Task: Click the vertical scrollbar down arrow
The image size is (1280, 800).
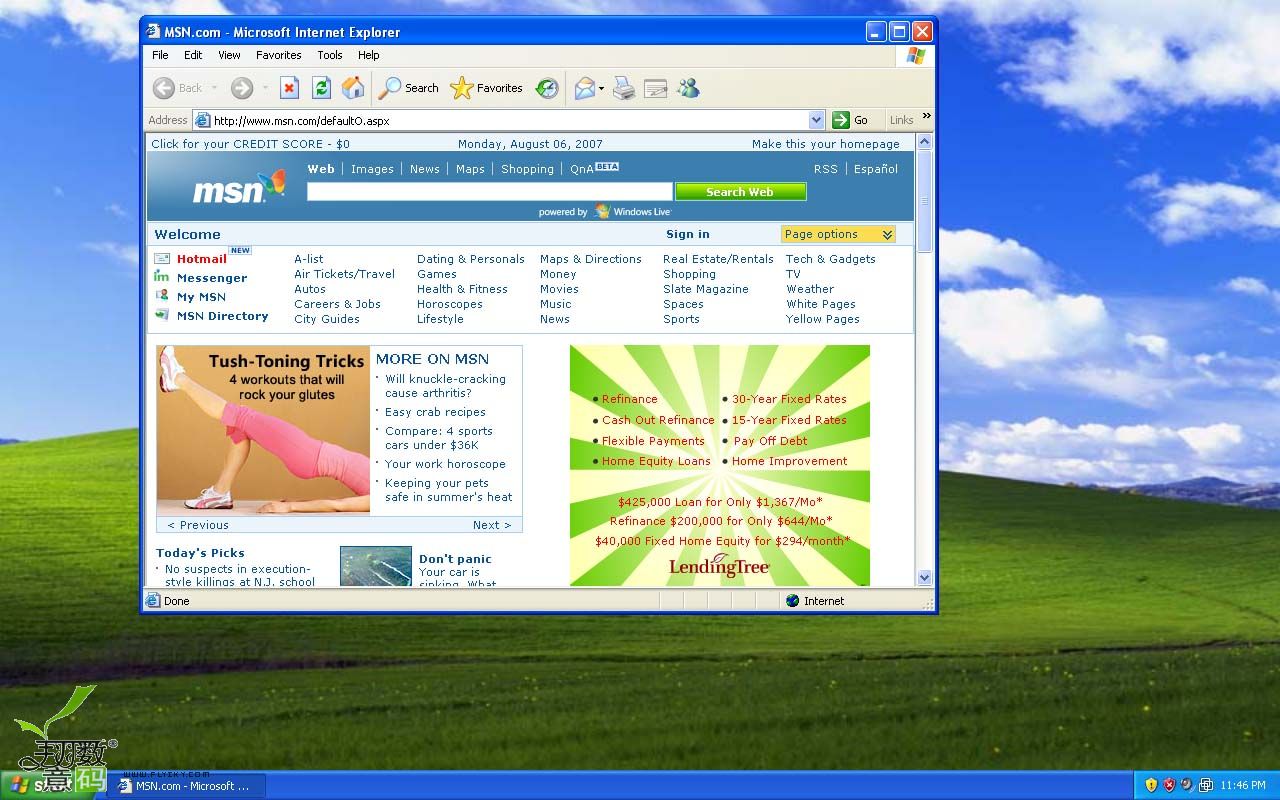Action: point(924,577)
